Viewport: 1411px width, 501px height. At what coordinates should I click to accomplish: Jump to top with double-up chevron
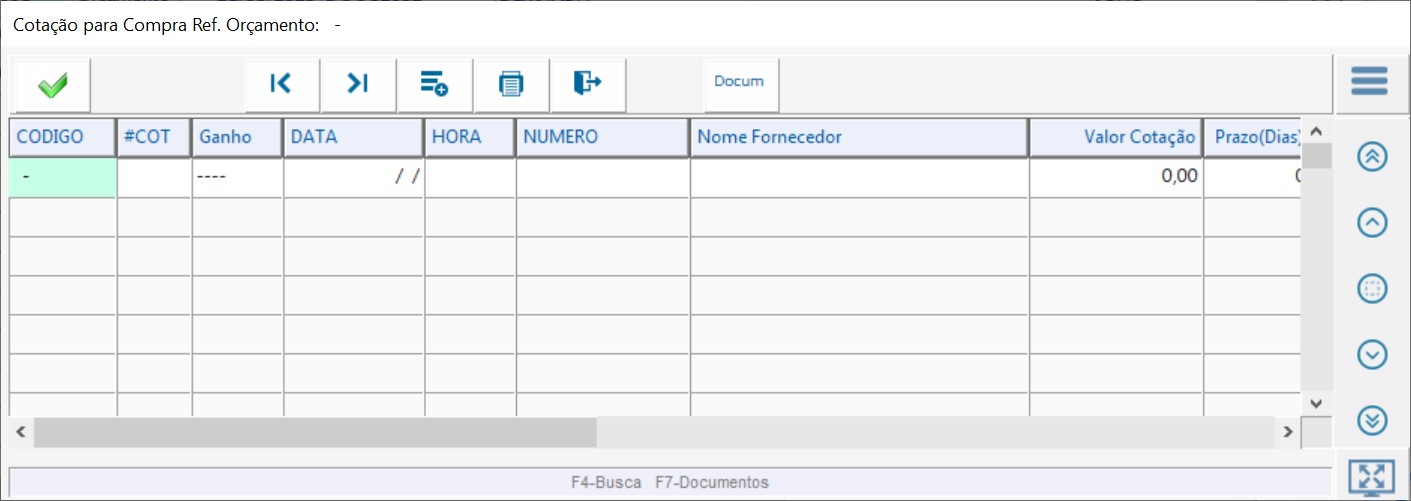point(1372,157)
